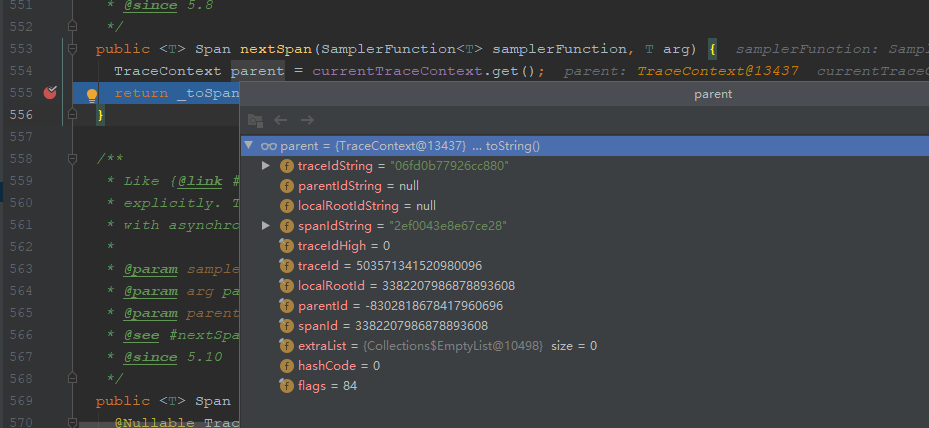
Task: Select the parentIdString = null row
Action: pos(585,186)
